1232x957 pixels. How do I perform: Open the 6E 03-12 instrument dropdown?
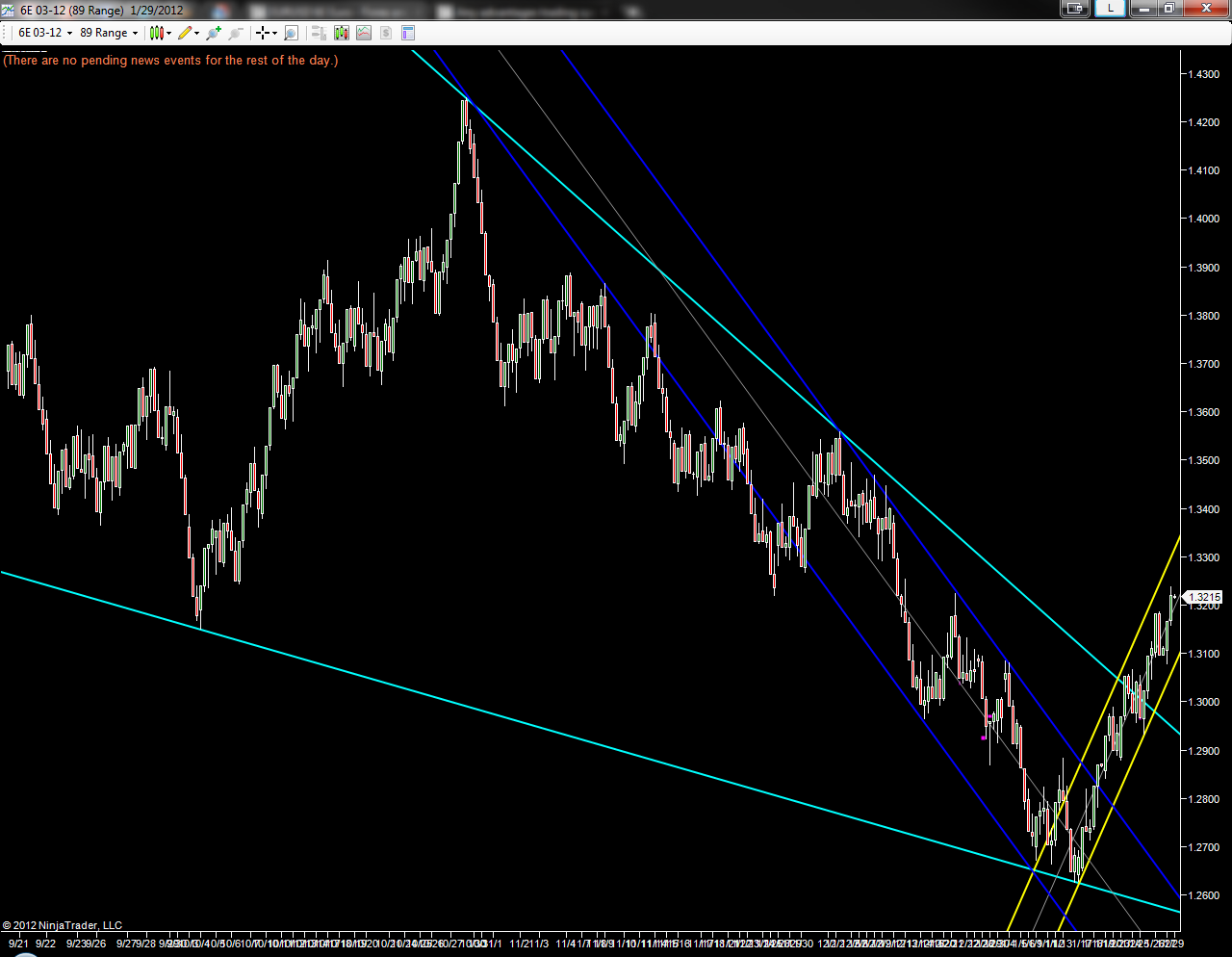pyautogui.click(x=45, y=33)
